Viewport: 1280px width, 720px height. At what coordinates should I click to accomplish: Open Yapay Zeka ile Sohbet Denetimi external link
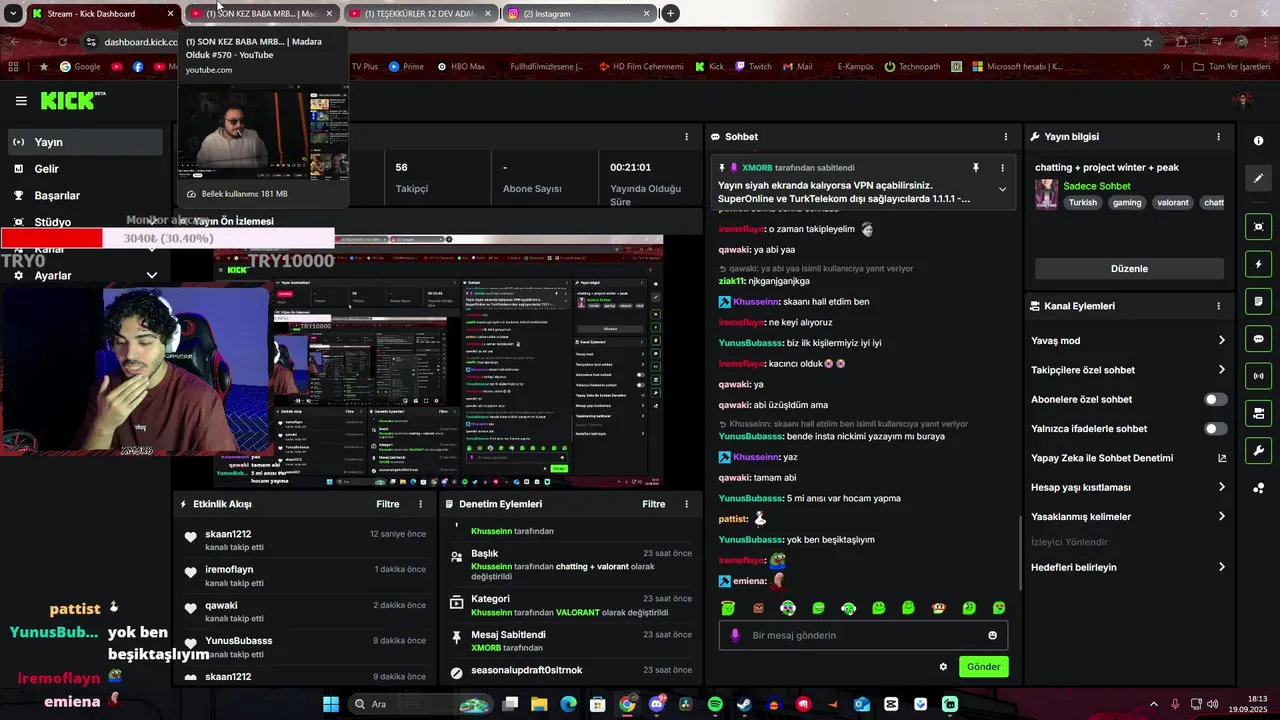tap(1222, 458)
